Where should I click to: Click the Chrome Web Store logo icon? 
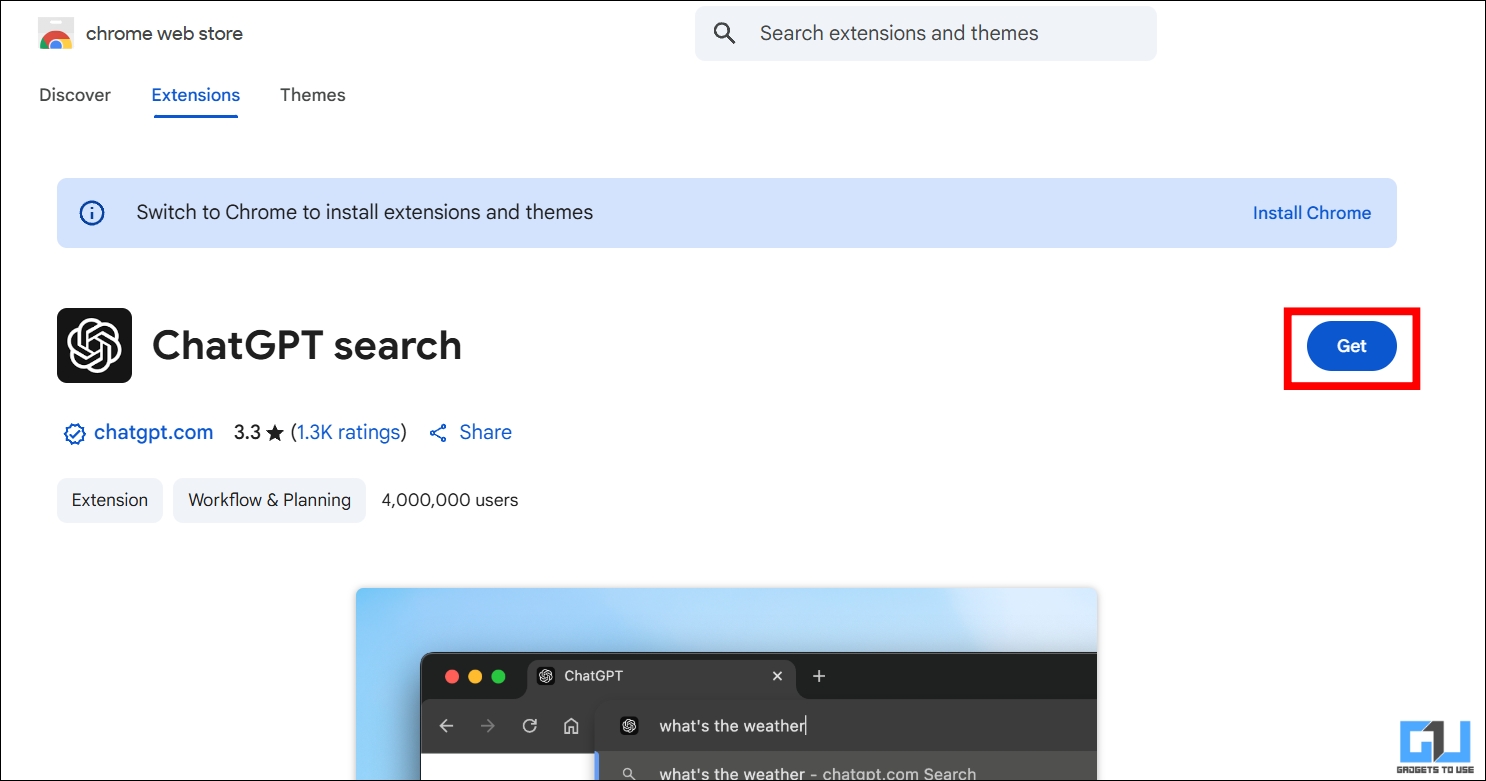point(55,33)
